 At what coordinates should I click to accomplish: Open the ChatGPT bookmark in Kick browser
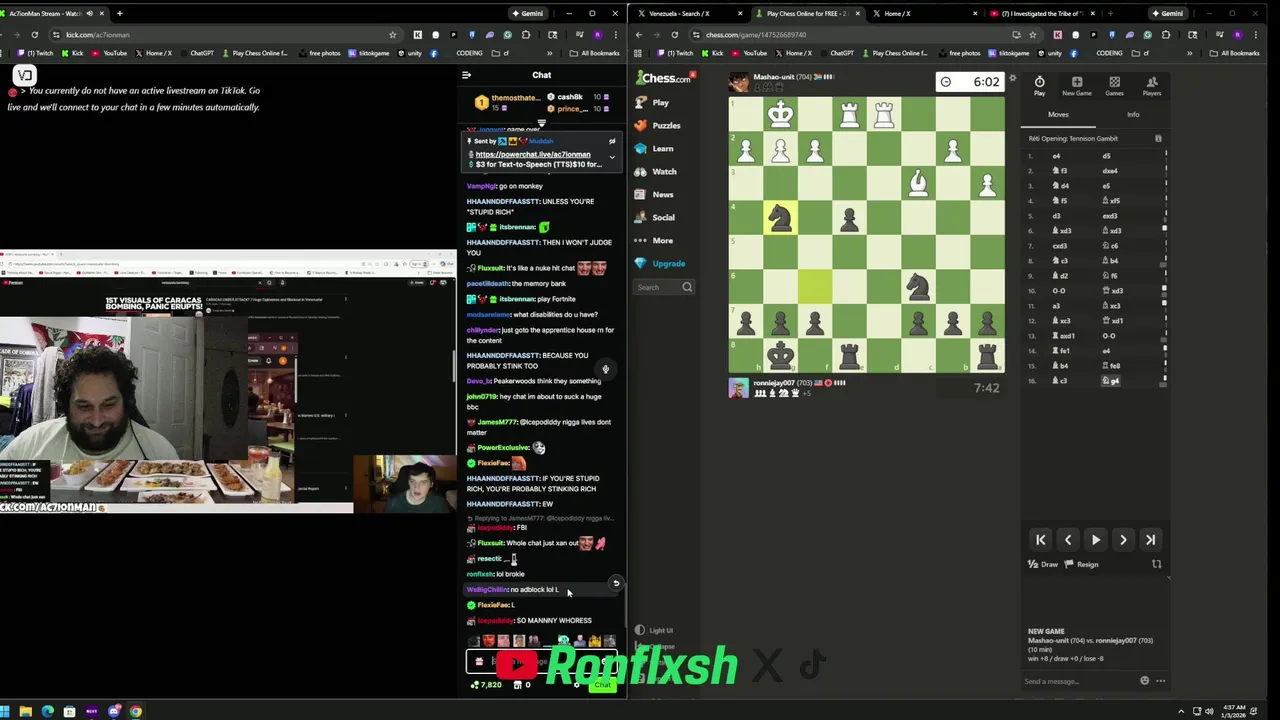[x=196, y=53]
